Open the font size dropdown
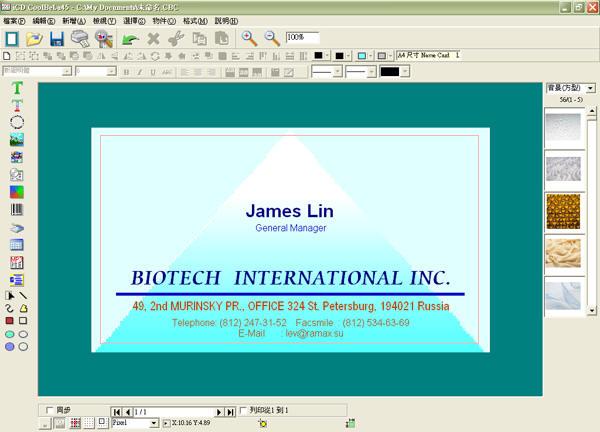Image resolution: width=600 pixels, height=432 pixels. [x=111, y=71]
